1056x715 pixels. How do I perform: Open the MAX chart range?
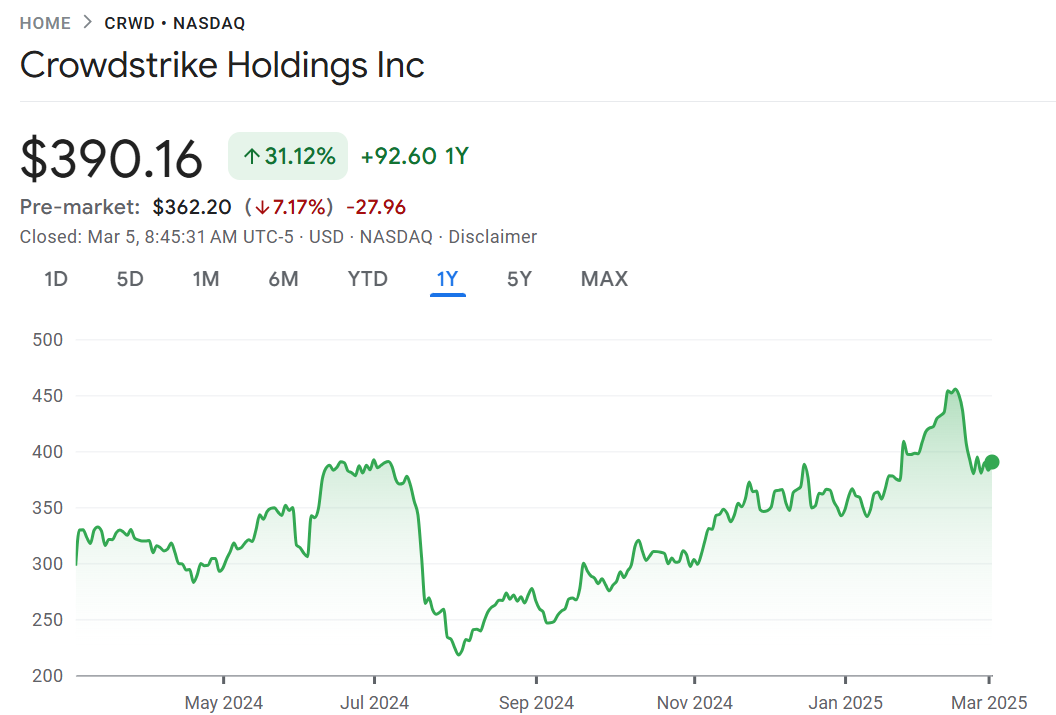tap(604, 279)
